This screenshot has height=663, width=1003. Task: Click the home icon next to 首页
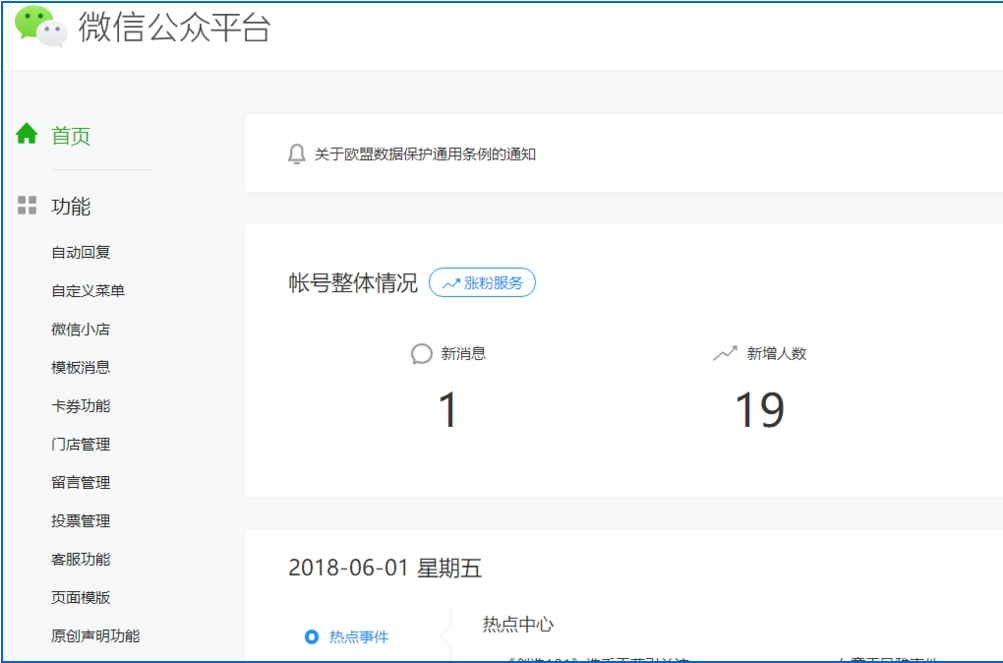[x=26, y=135]
